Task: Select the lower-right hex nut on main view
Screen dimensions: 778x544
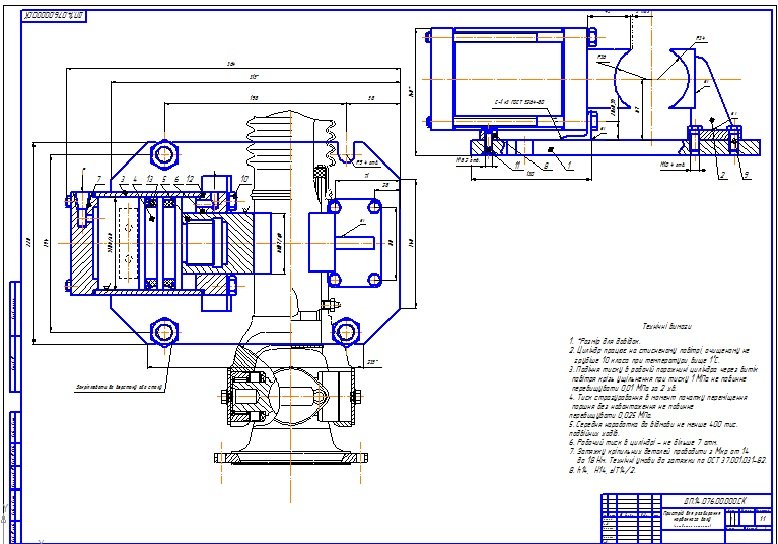Action: (345, 329)
